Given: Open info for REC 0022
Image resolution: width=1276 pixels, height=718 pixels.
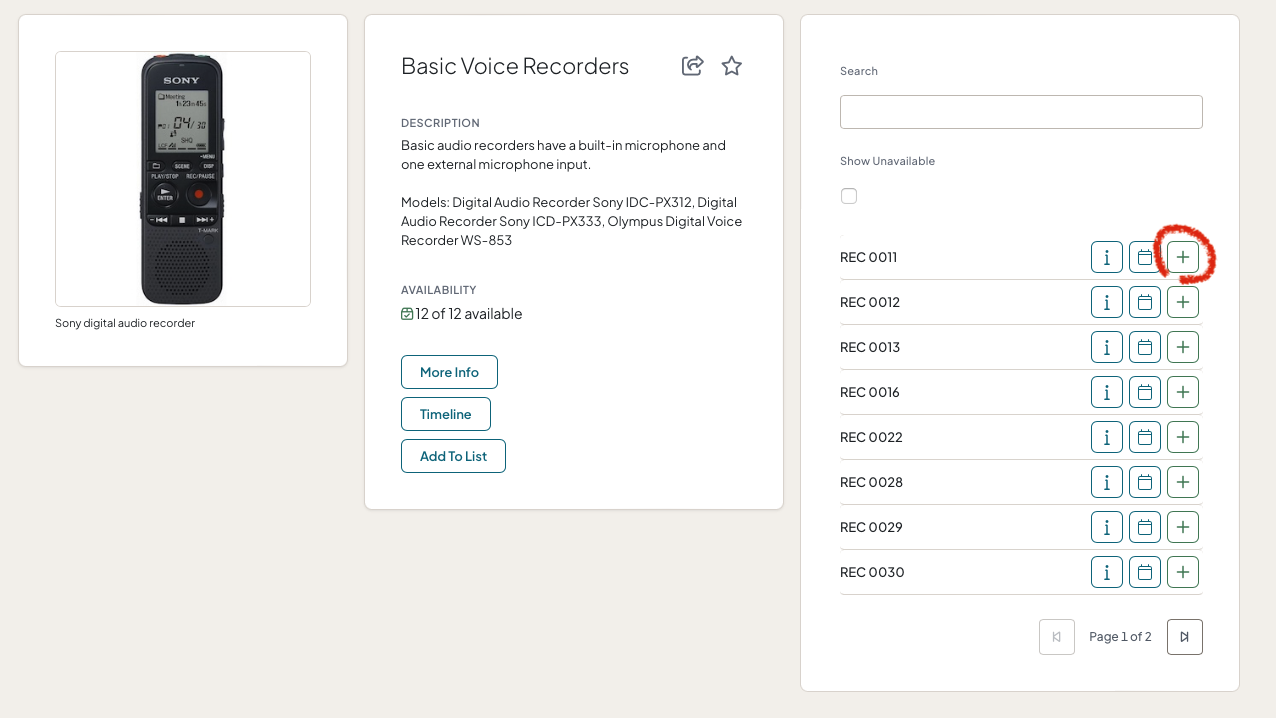Looking at the screenshot, I should [1107, 437].
